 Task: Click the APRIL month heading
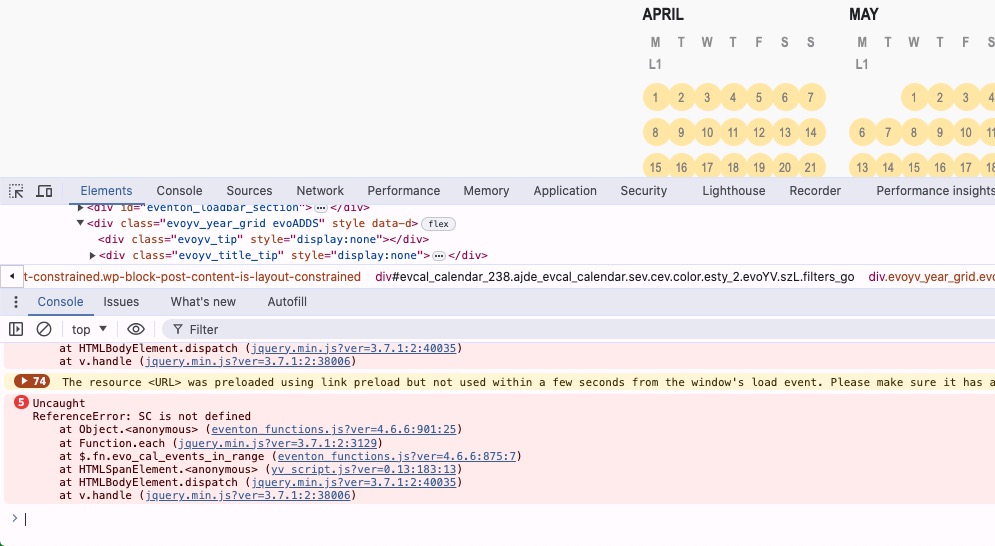click(x=663, y=15)
